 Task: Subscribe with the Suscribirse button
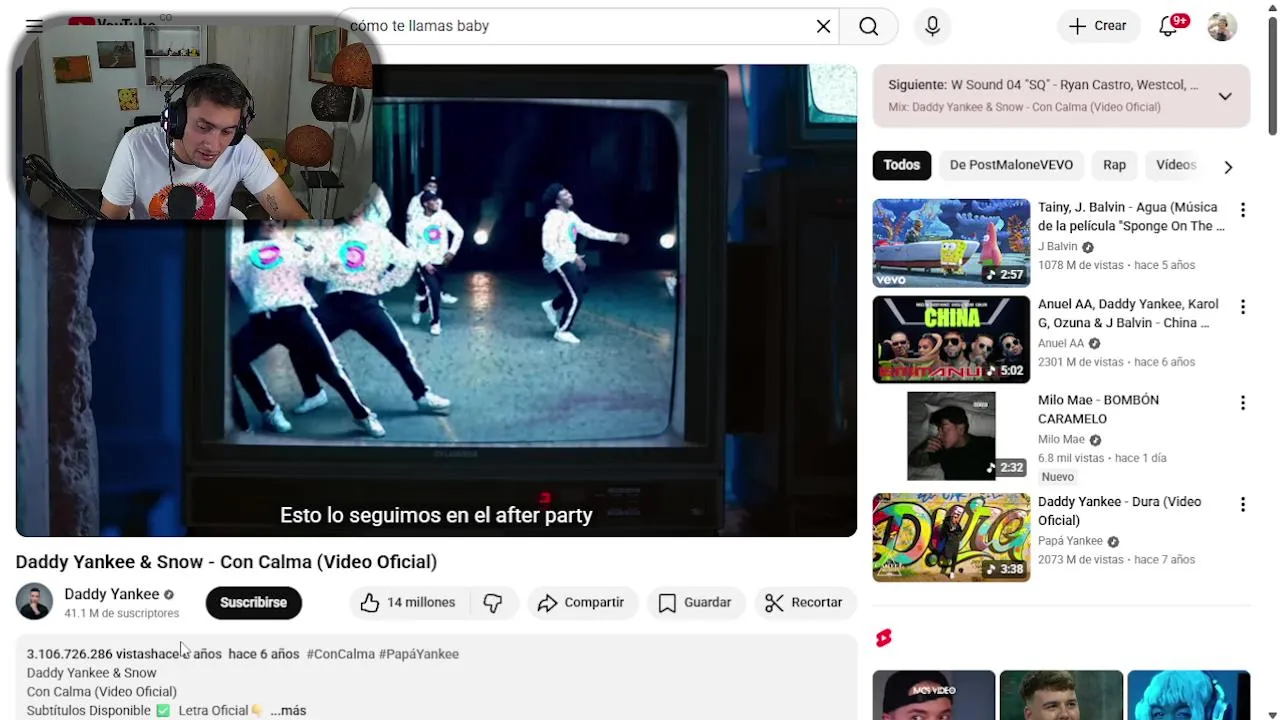pyautogui.click(x=253, y=602)
